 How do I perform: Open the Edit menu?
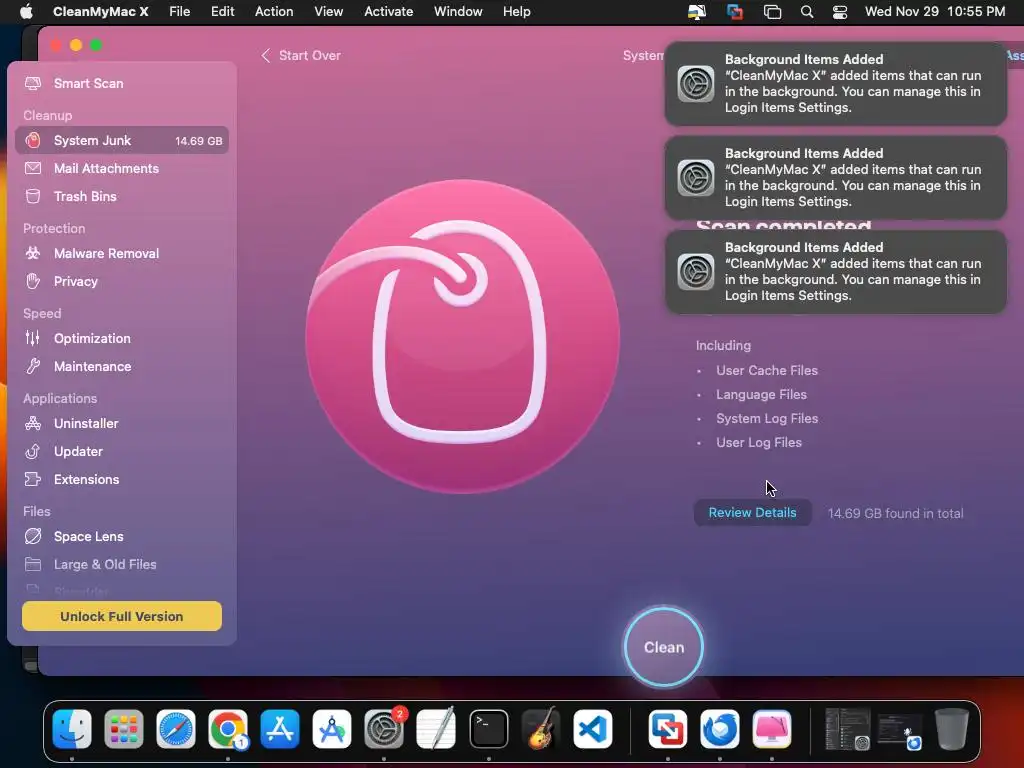pyautogui.click(x=223, y=12)
